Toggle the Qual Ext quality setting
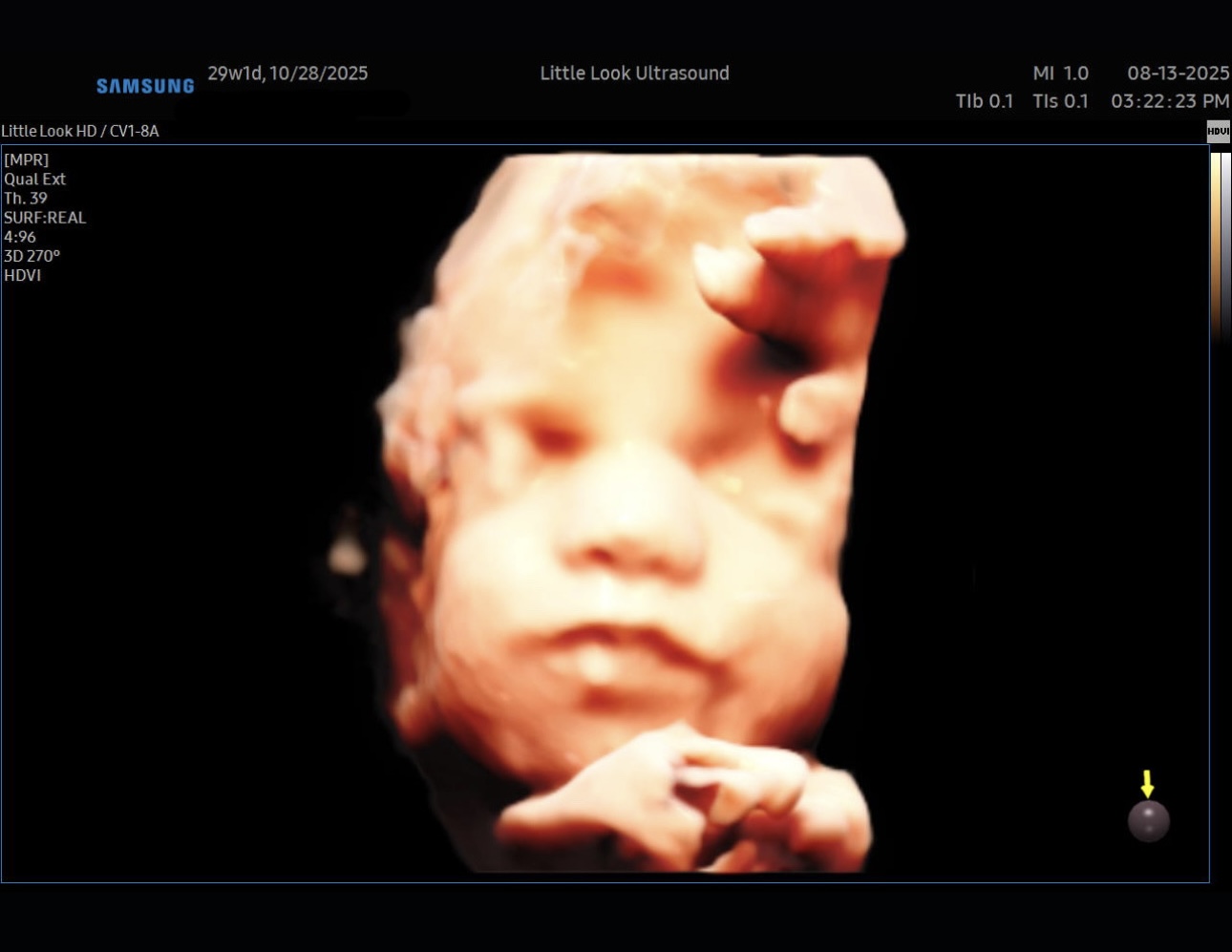 34,179
